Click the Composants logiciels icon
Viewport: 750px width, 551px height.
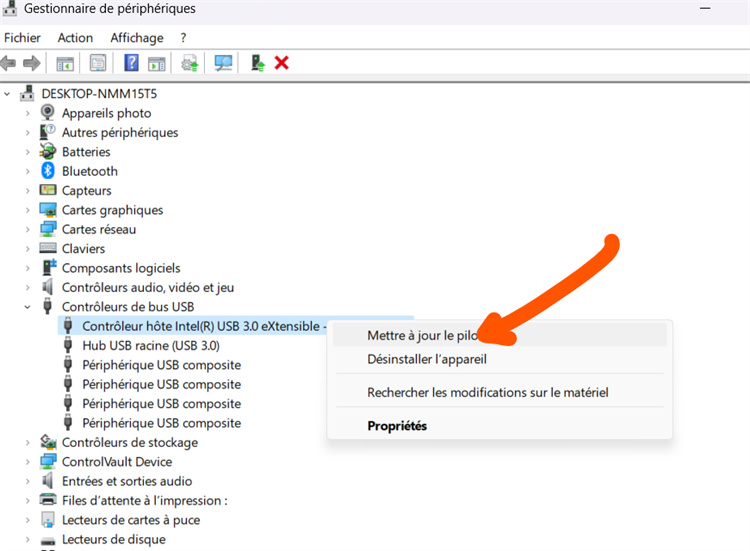49,267
